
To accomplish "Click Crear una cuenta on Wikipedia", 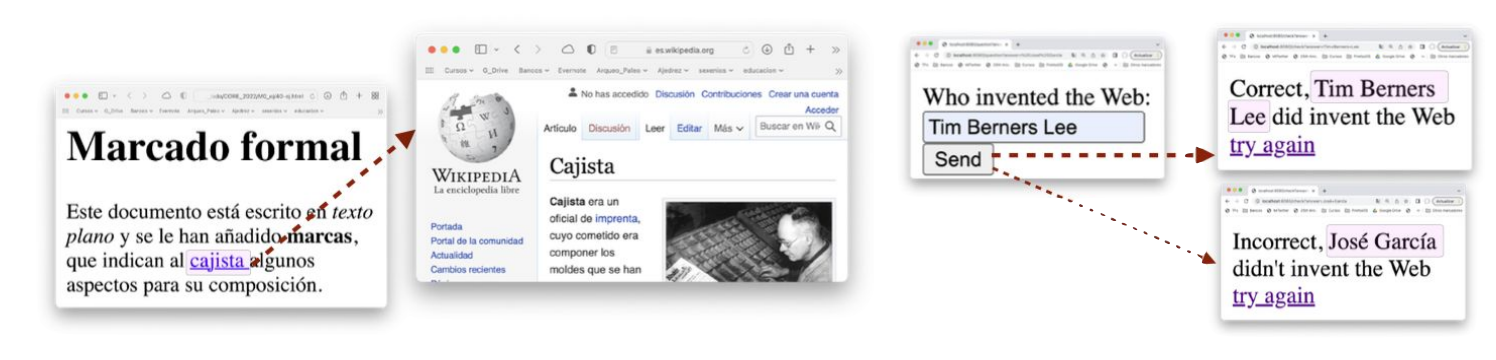I will point(803,94).
